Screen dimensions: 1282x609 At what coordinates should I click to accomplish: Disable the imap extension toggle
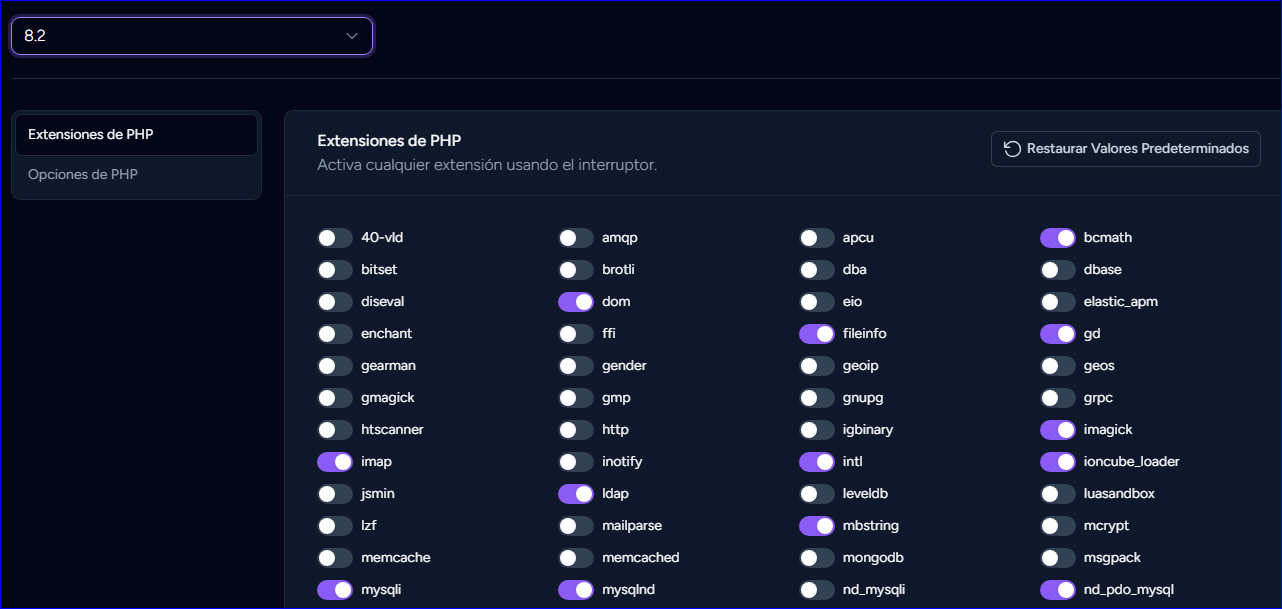click(335, 462)
